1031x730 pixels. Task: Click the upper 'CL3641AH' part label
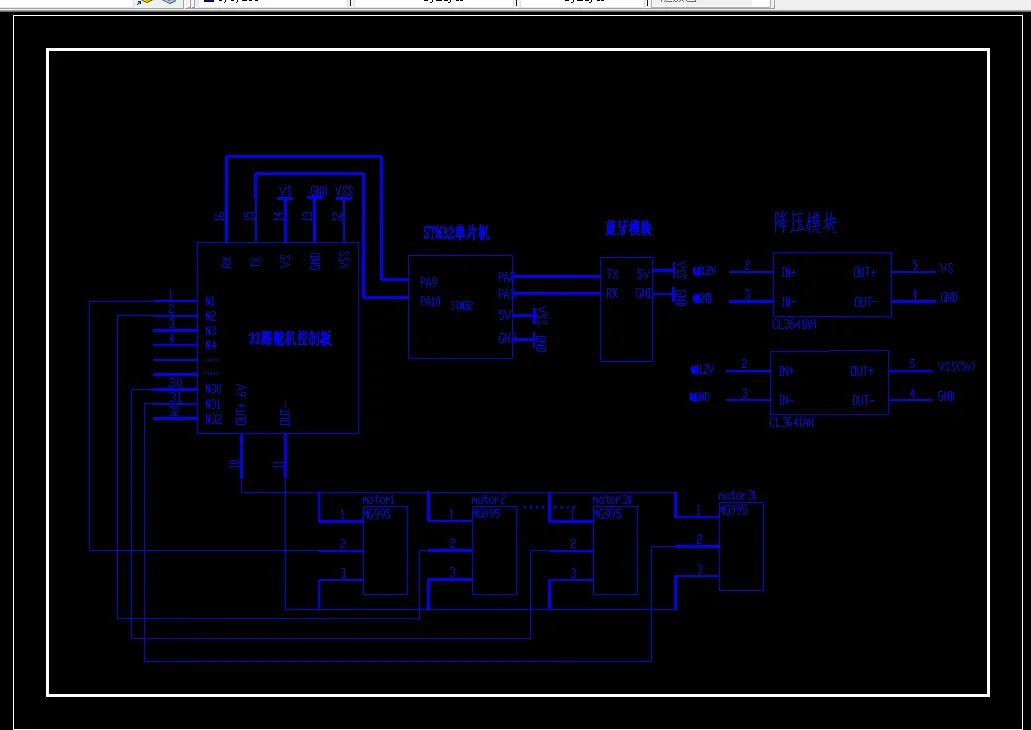(794, 324)
